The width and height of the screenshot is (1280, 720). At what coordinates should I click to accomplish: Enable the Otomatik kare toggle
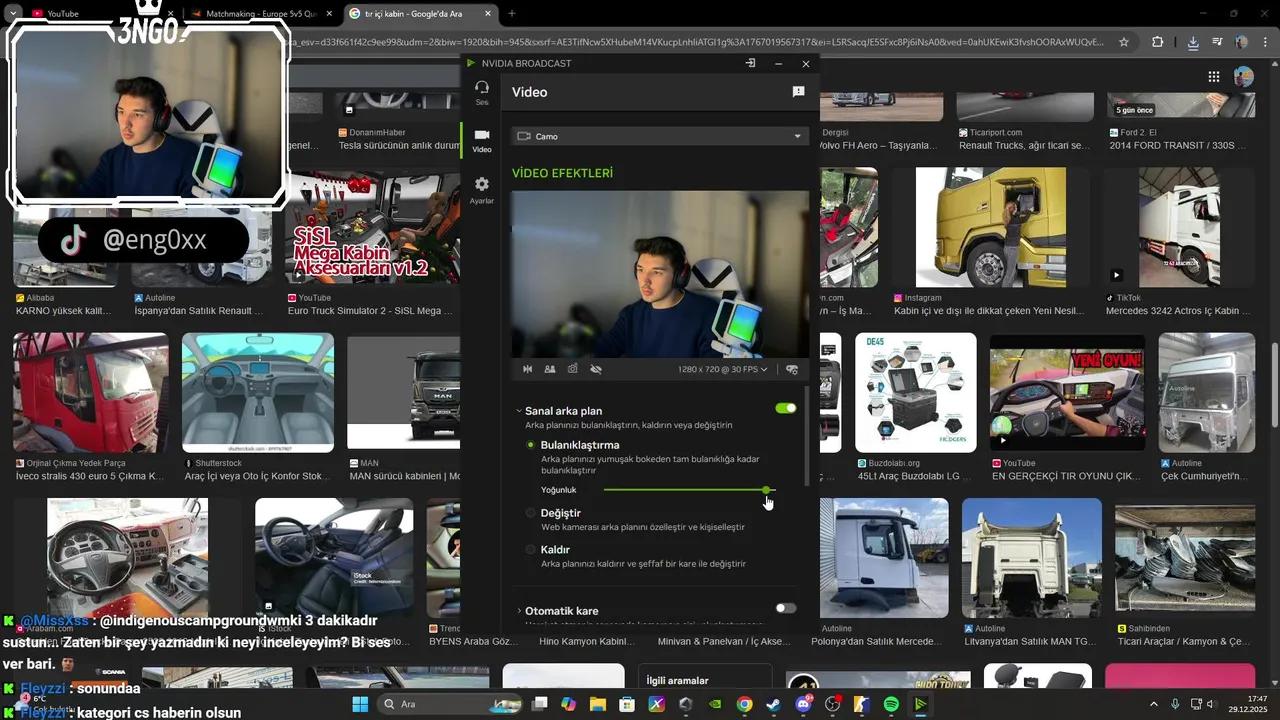click(785, 608)
